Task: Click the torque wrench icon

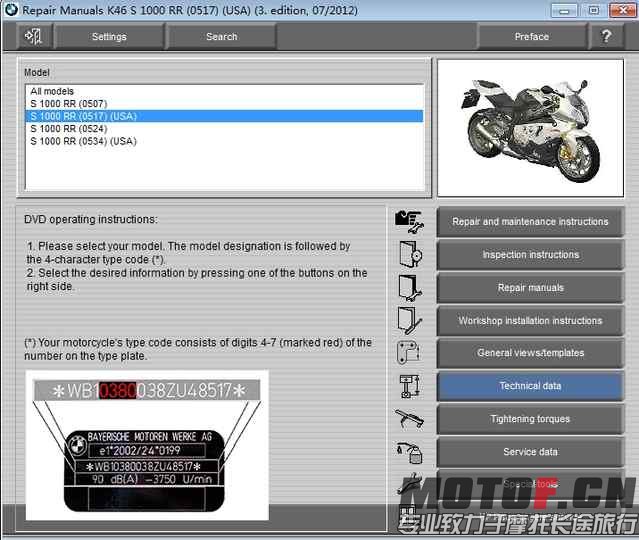Action: pyautogui.click(x=410, y=419)
